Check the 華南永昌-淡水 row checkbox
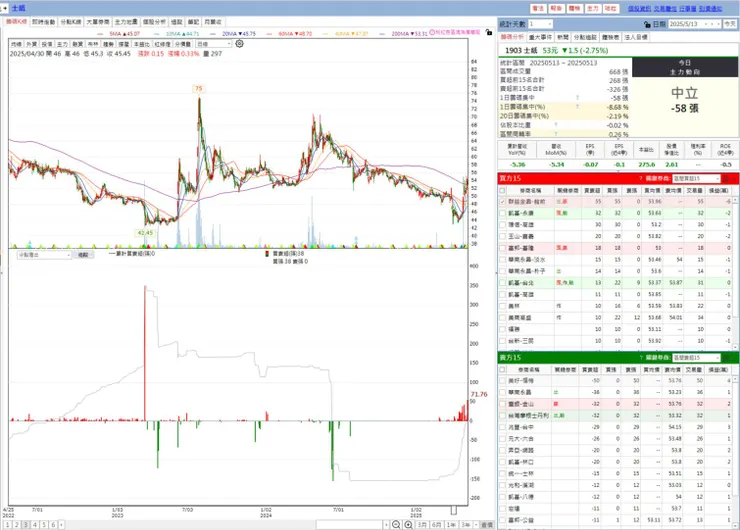 click(502, 260)
